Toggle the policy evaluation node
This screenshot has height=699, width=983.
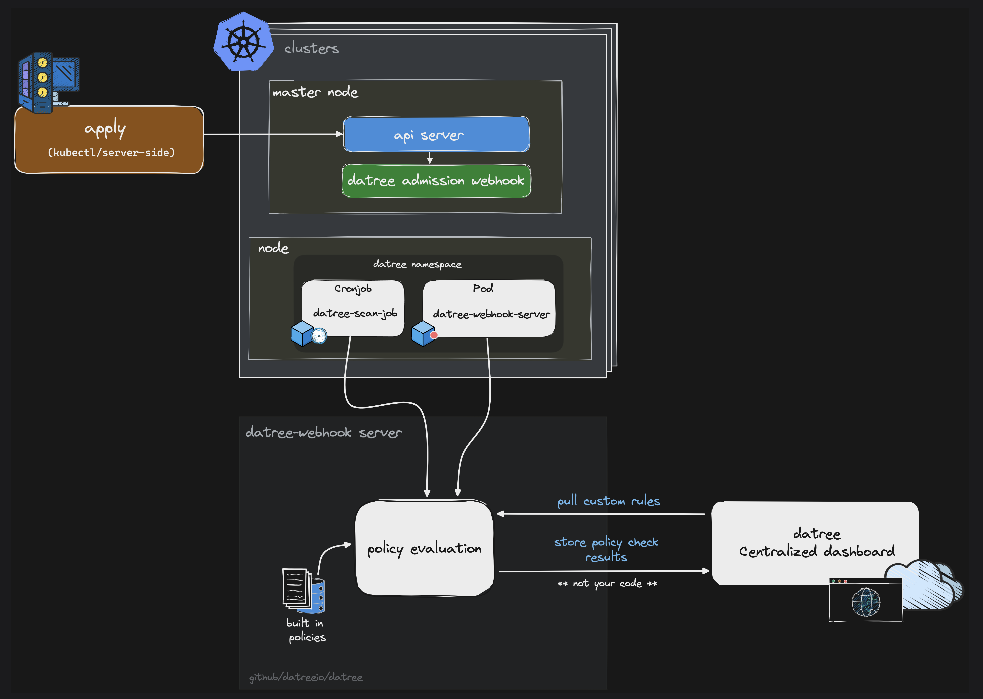(x=424, y=548)
